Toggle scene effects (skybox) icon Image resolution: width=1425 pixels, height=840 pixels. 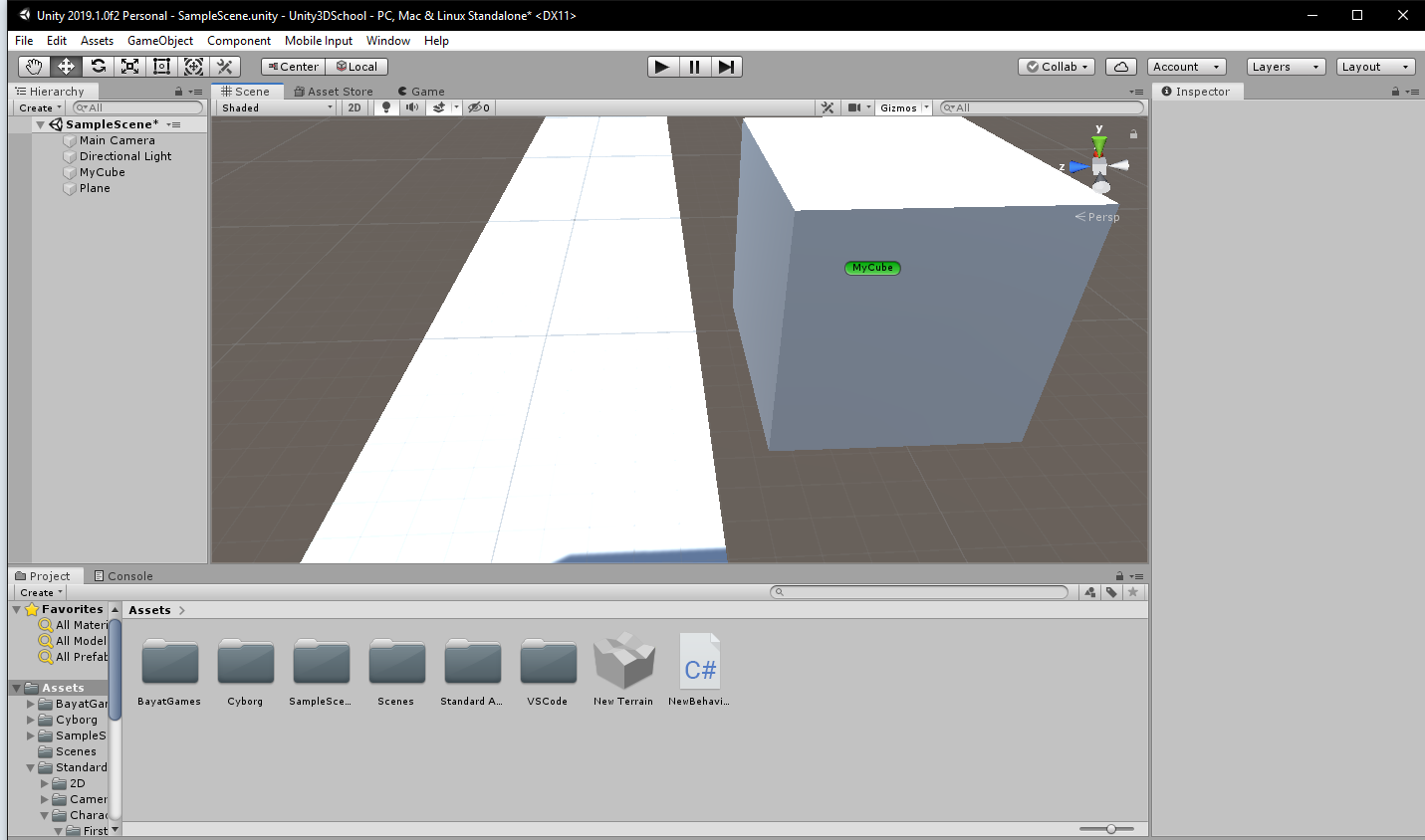438,107
